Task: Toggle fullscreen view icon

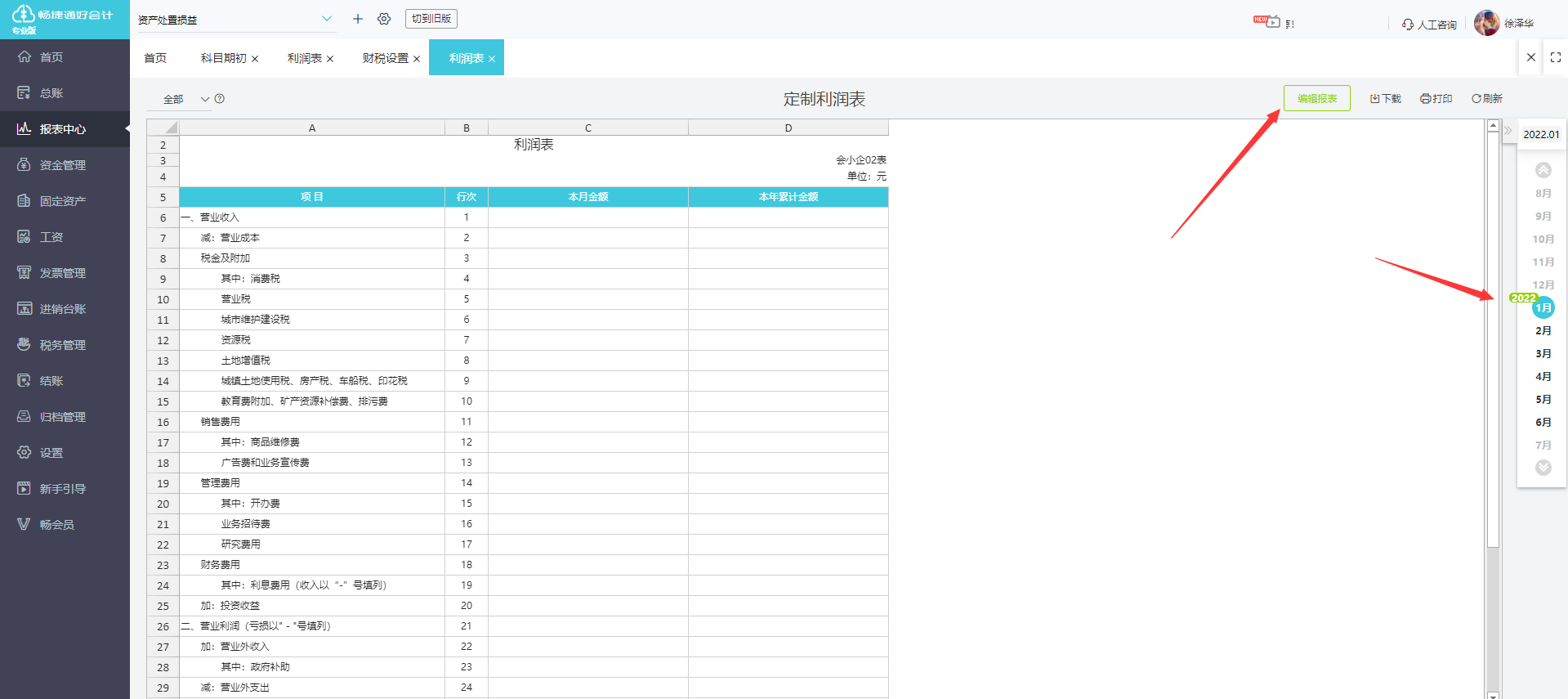Action: click(x=1555, y=57)
